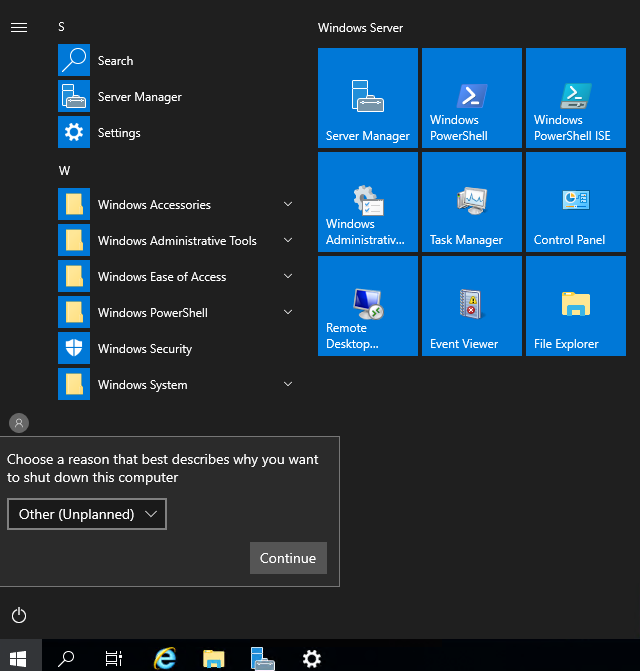640x671 pixels.
Task: Launch the Windows PowerShell tile
Action: point(472,98)
